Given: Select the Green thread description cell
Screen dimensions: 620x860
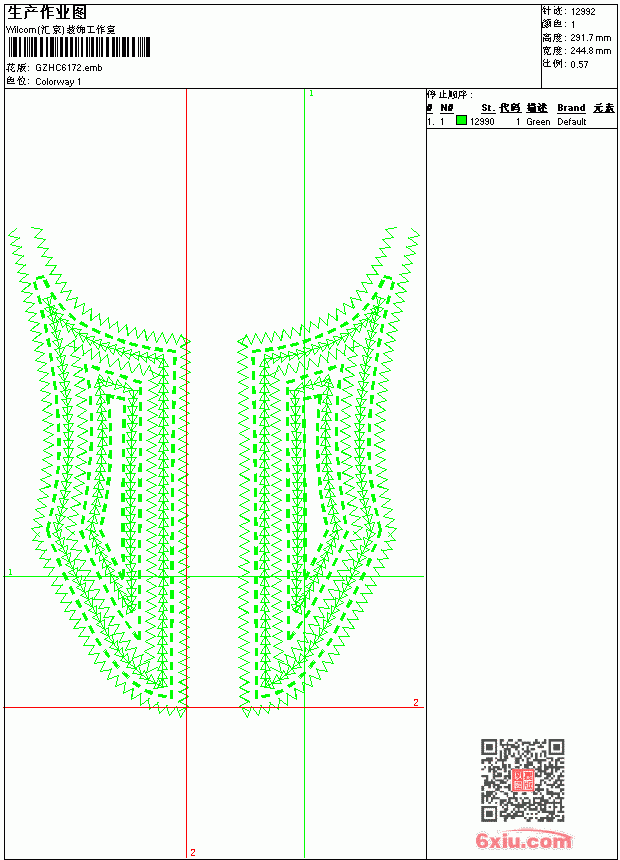Looking at the screenshot, I should [538, 122].
